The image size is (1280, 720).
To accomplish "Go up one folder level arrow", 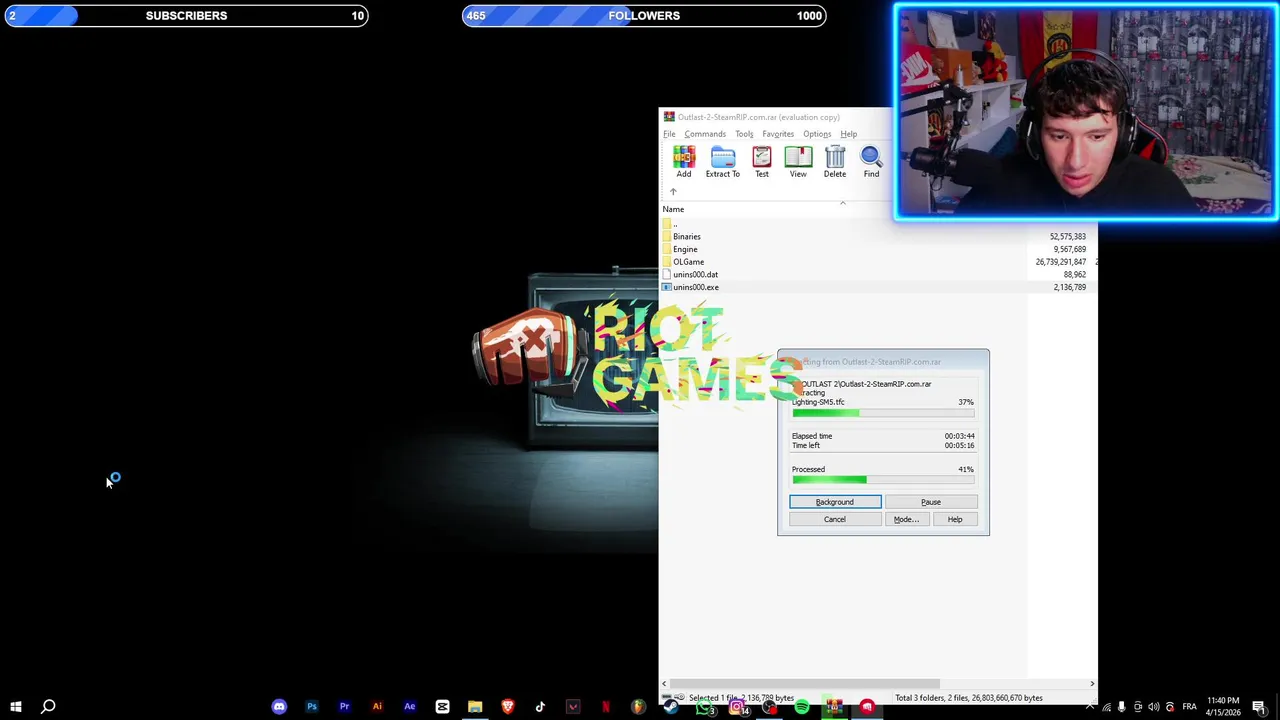I will pos(673,192).
